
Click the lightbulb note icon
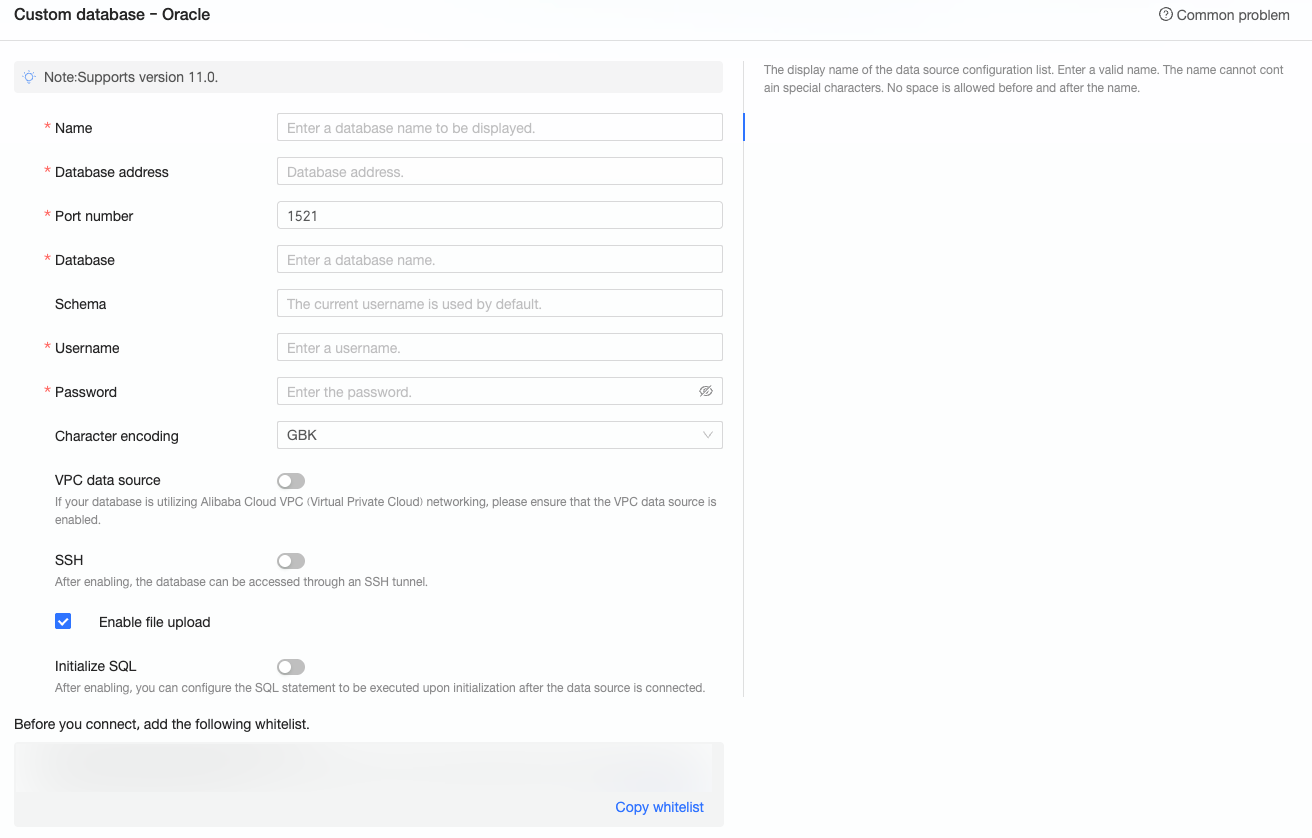(x=29, y=77)
